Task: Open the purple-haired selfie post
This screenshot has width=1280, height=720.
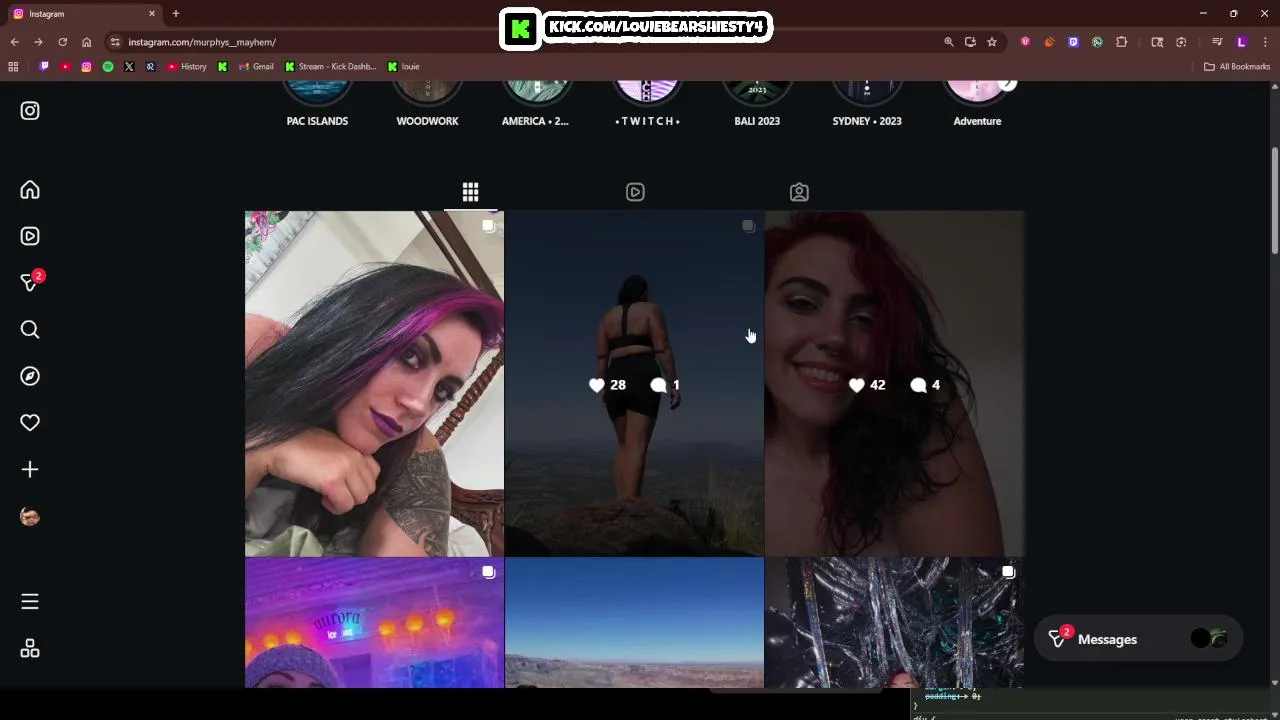Action: click(374, 383)
